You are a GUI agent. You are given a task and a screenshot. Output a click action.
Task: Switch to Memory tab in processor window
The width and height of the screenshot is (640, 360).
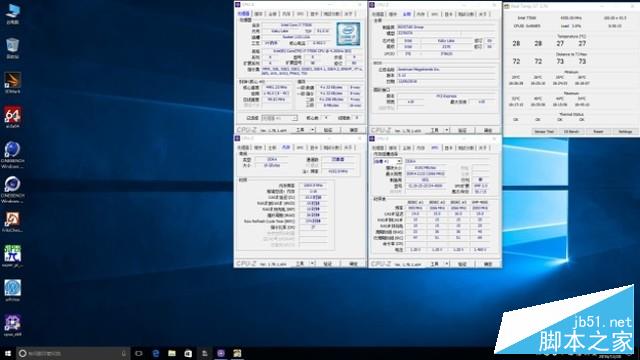286,14
